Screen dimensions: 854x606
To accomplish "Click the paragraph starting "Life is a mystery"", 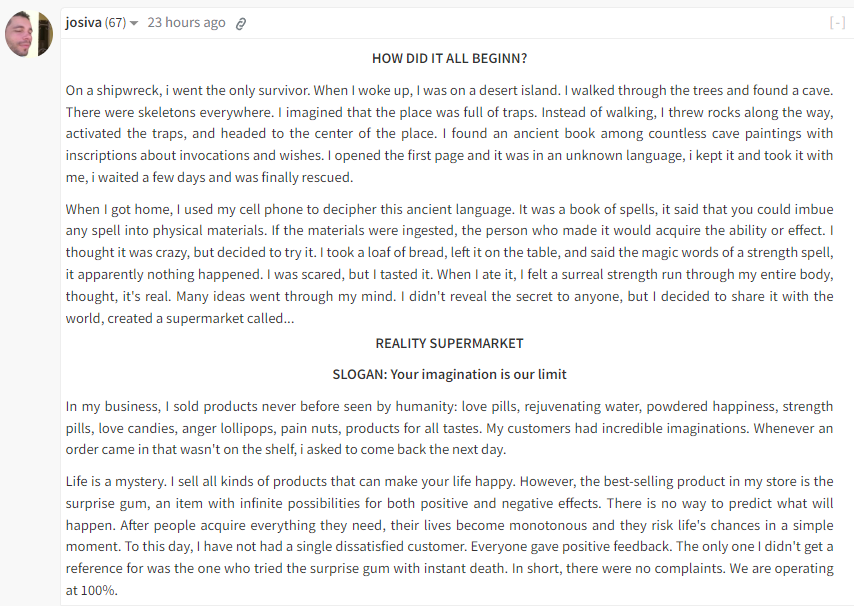I will 449,536.
